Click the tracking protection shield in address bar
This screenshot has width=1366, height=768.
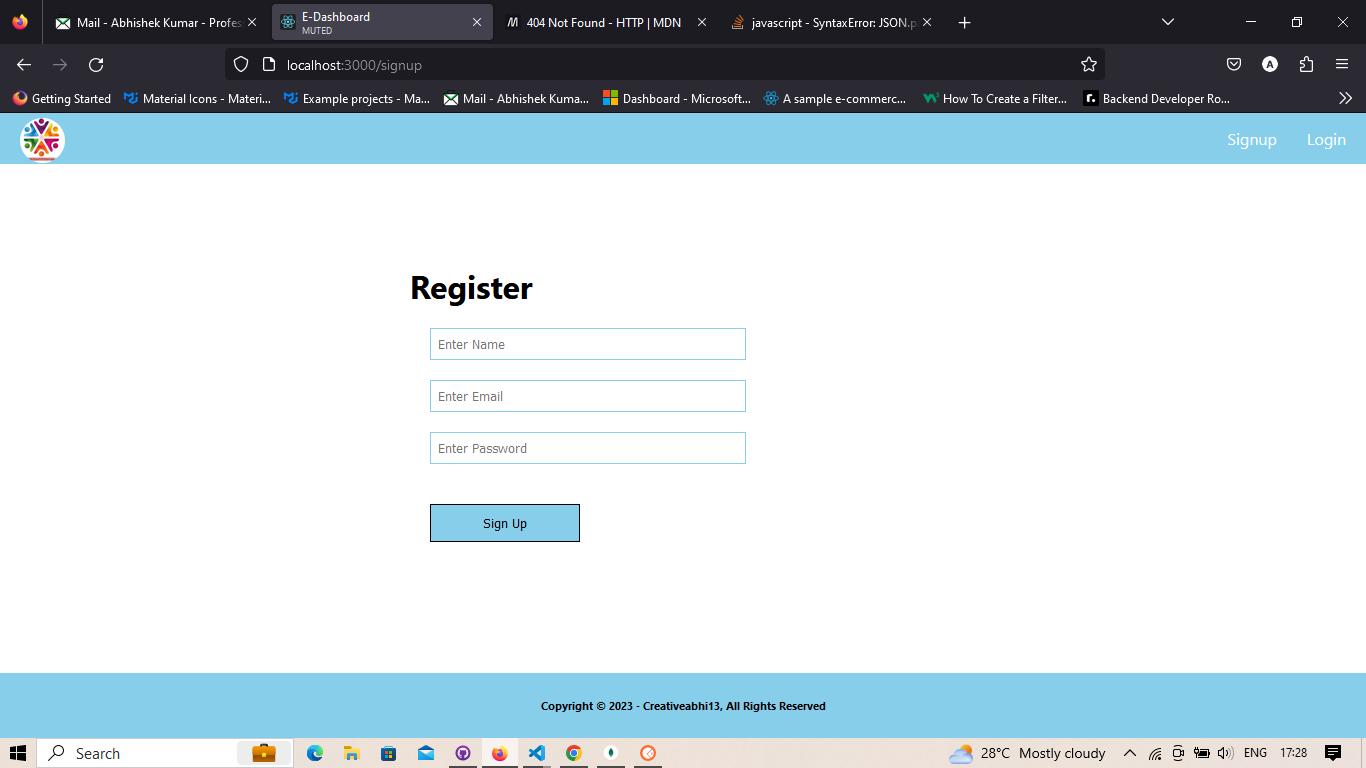240,64
